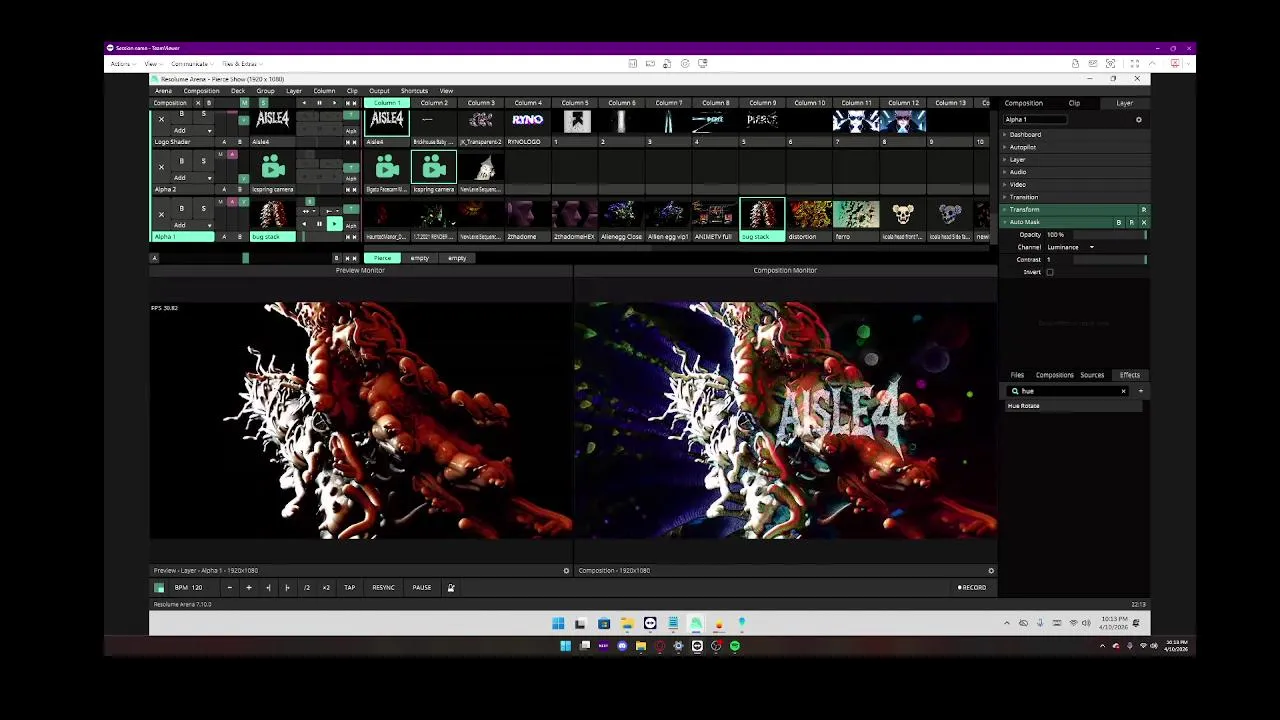Enable the Invert checkbox in Auto Mask
1280x720 pixels.
(1050, 272)
